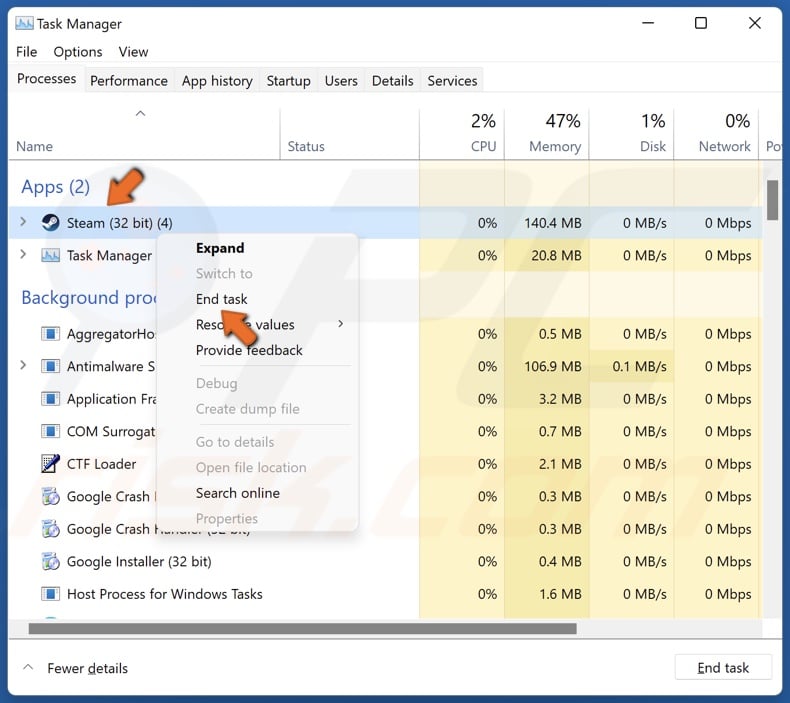Select the Processes tab
The height and width of the screenshot is (703, 790).
click(x=46, y=79)
